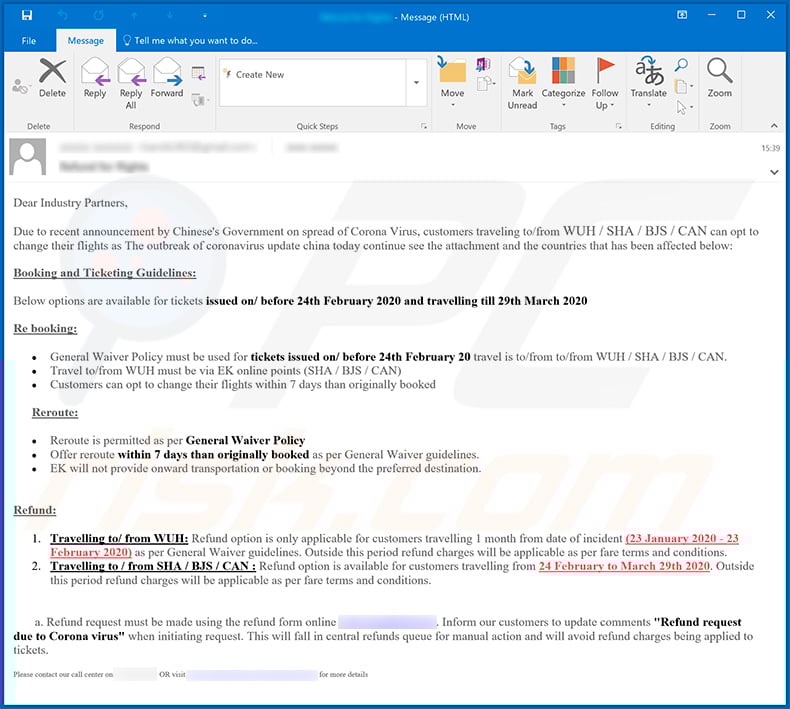
Task: Click the obscured refund form online link
Action: 387,622
